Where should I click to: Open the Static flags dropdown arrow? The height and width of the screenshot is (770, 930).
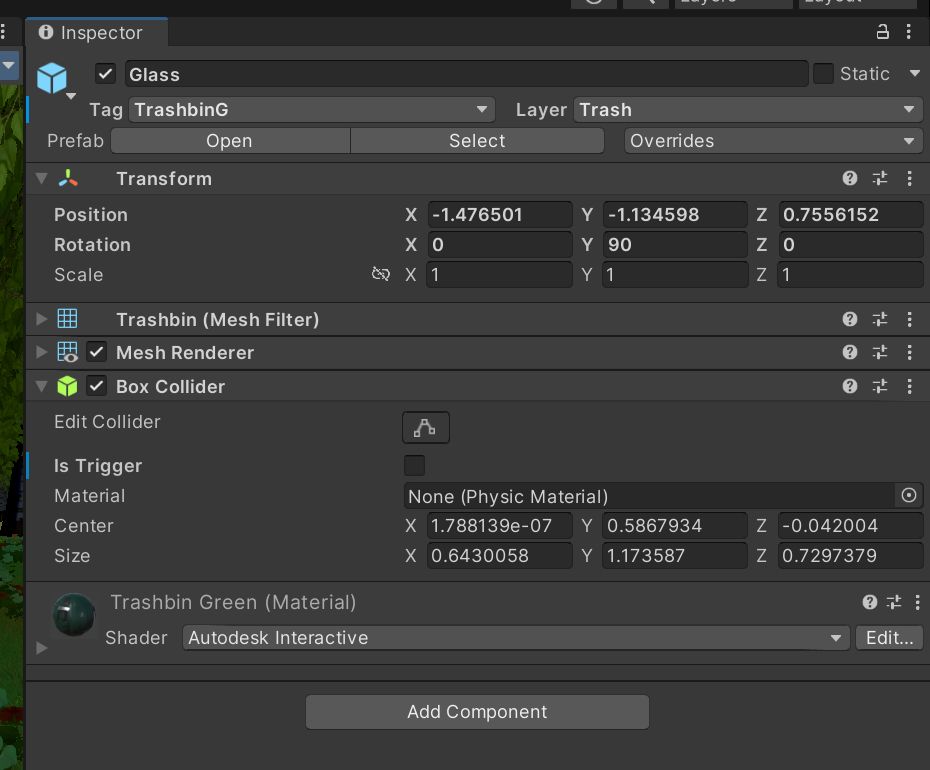tap(915, 74)
